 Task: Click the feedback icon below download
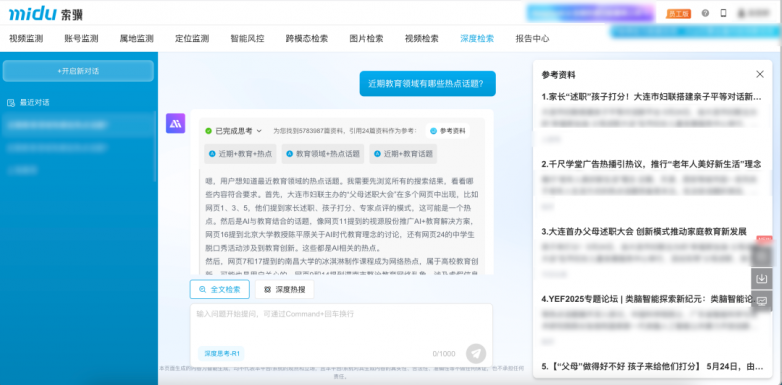tap(762, 301)
